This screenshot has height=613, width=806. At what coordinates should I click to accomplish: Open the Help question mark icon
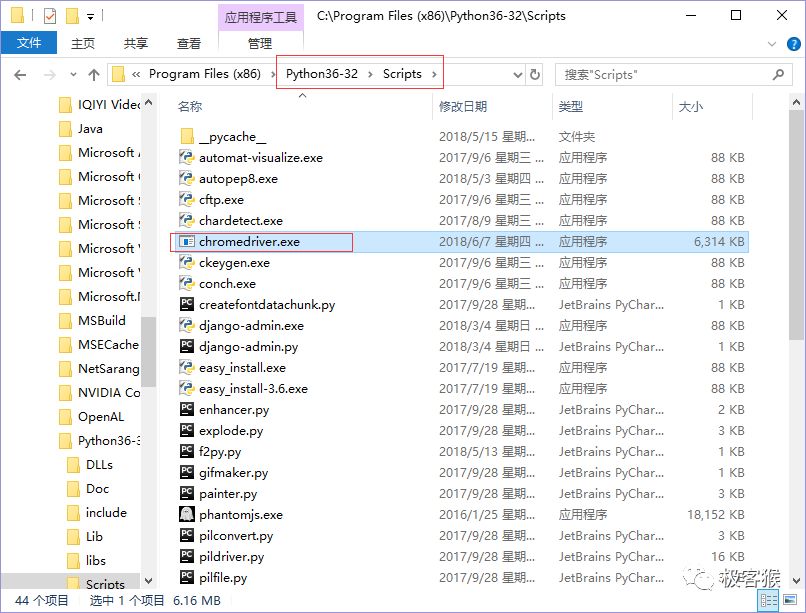coord(794,44)
